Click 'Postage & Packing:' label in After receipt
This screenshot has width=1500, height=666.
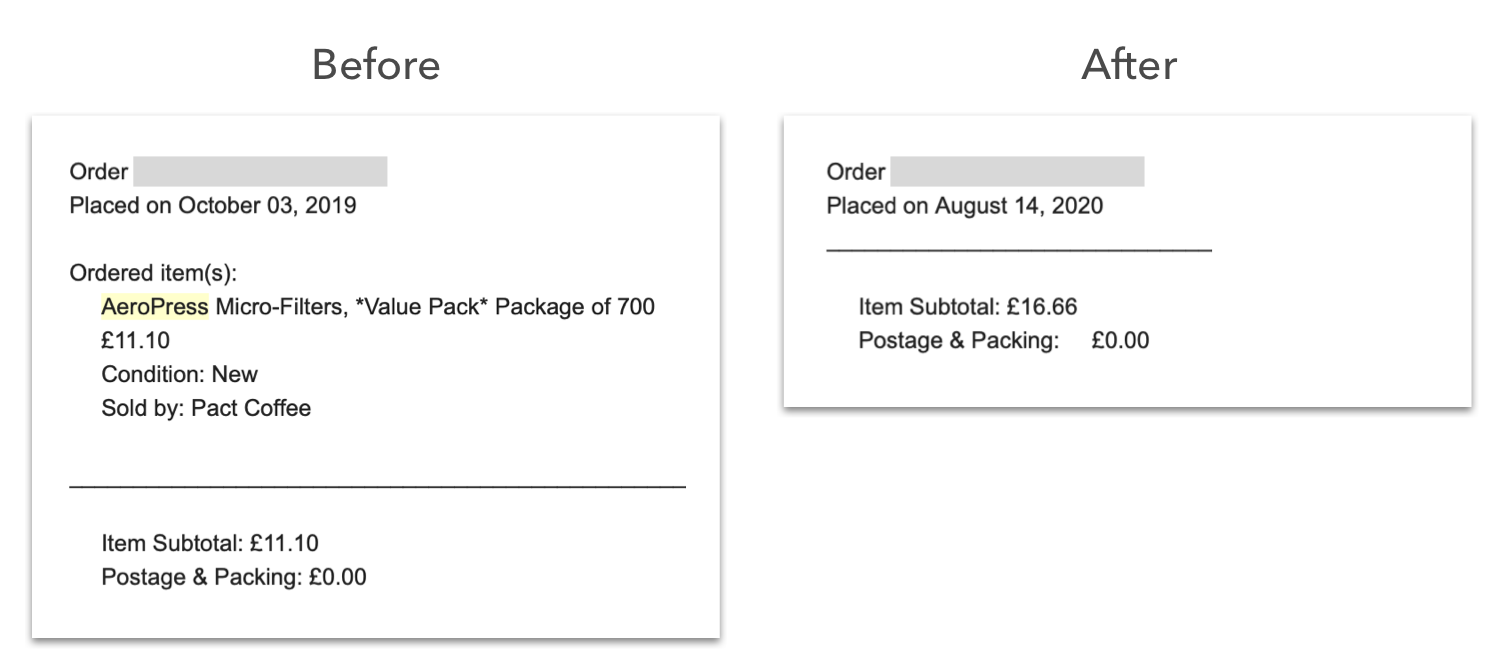pos(958,341)
